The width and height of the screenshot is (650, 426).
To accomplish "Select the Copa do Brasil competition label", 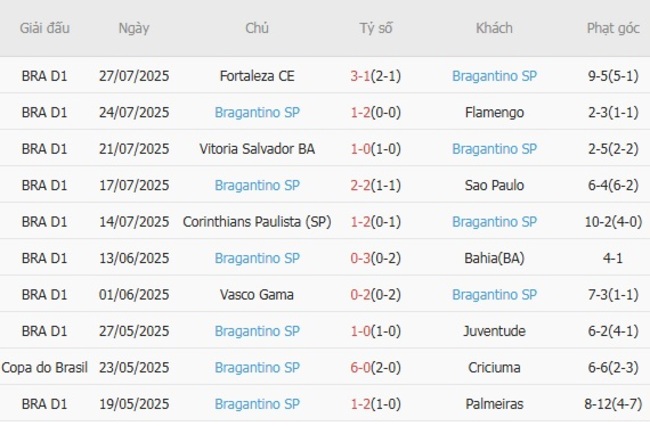I will [45, 367].
